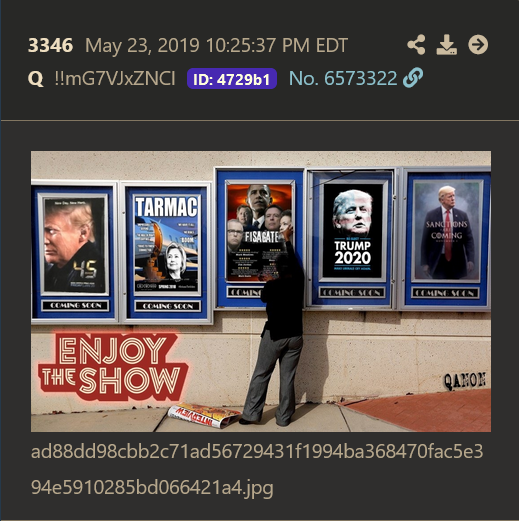Click the May 23, 2019 timestamp

click(x=216, y=45)
